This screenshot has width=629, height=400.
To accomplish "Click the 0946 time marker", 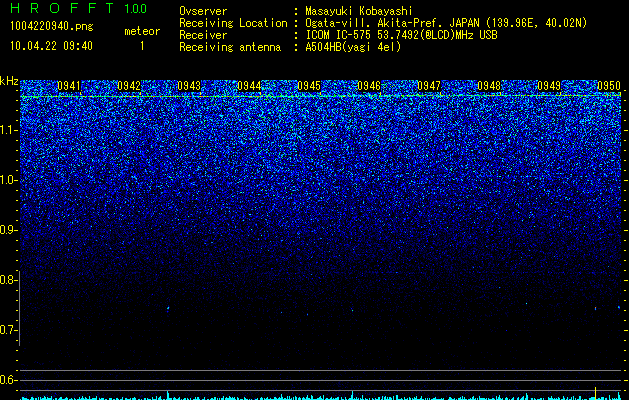I will tap(369, 86).
